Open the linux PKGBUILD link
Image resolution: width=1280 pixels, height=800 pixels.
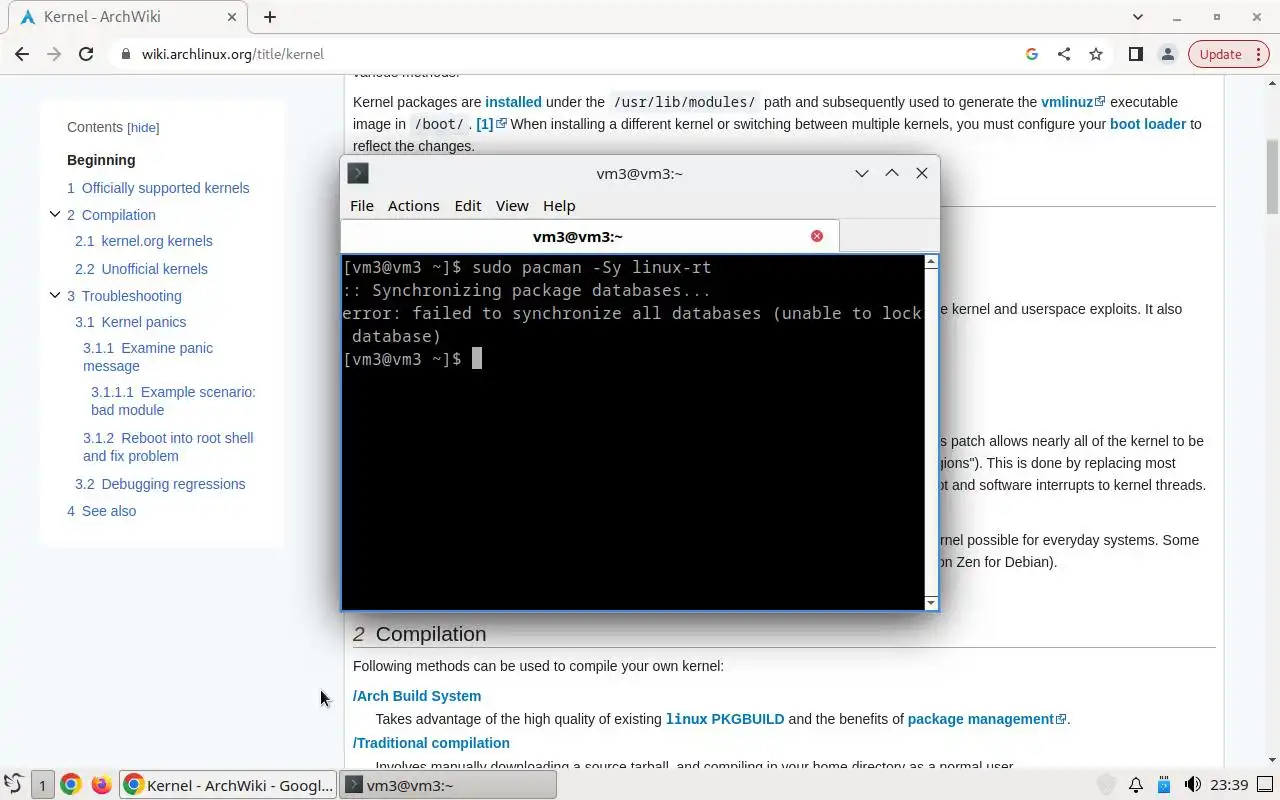coord(725,719)
